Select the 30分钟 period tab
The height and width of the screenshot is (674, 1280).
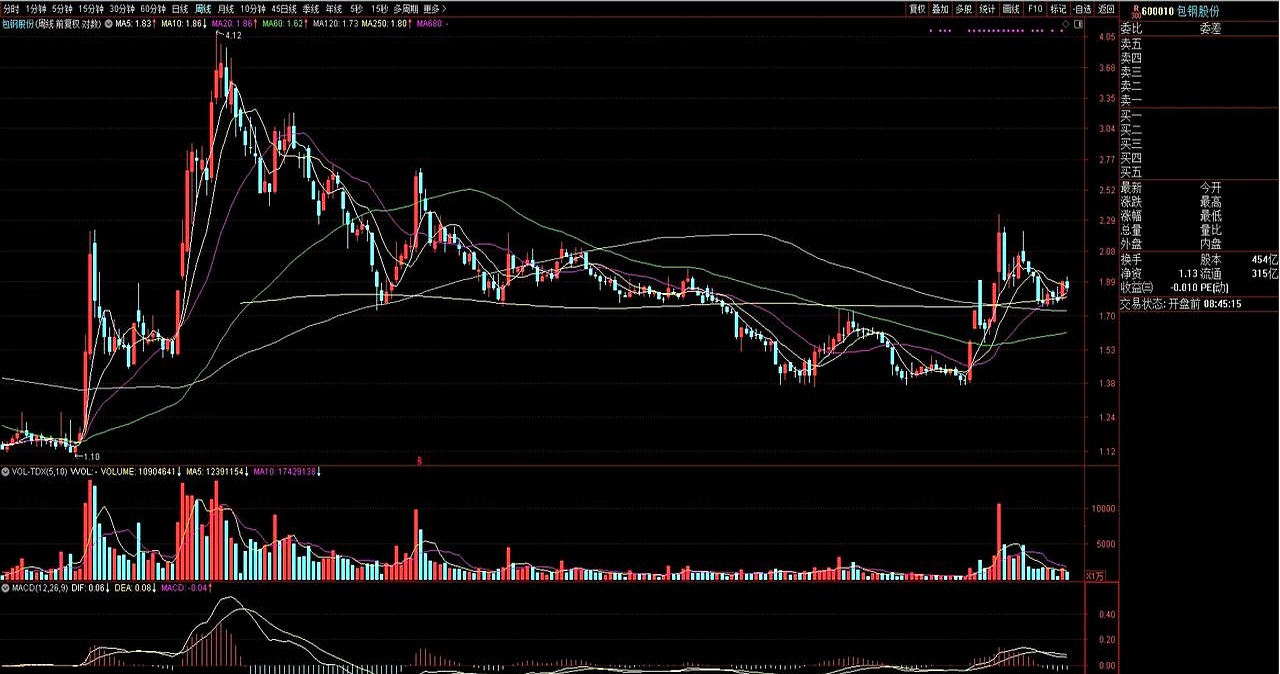[x=122, y=8]
